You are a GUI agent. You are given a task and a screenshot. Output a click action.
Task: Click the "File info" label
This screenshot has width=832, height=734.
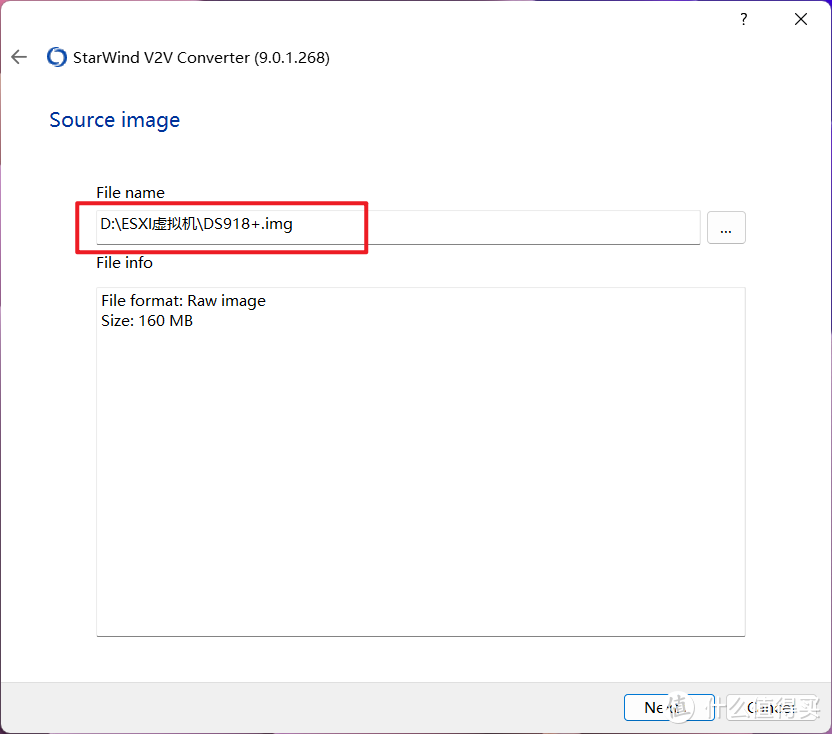(x=124, y=263)
